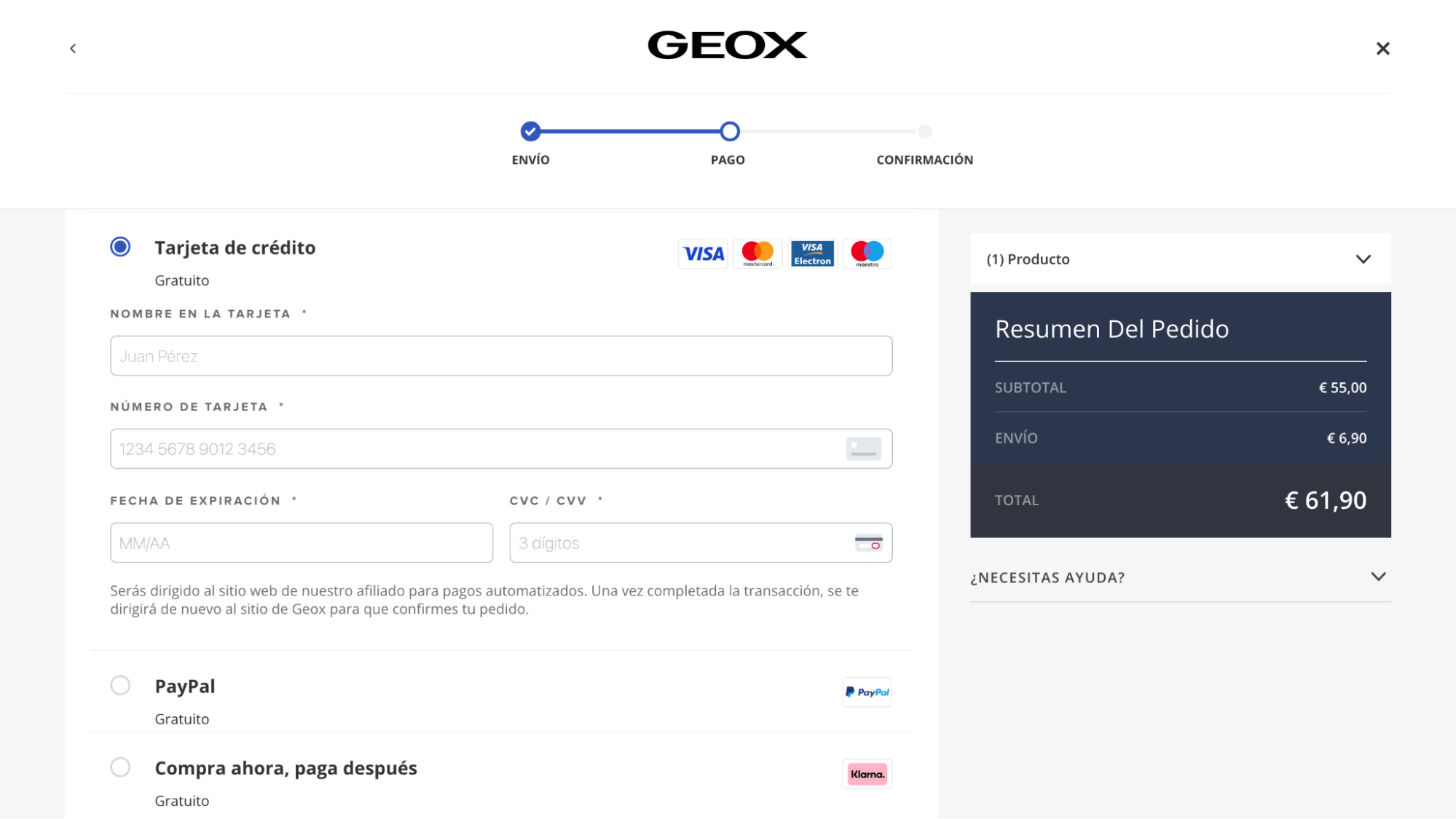Click the PayPal payment option title
This screenshot has width=1456, height=819.
(x=185, y=687)
